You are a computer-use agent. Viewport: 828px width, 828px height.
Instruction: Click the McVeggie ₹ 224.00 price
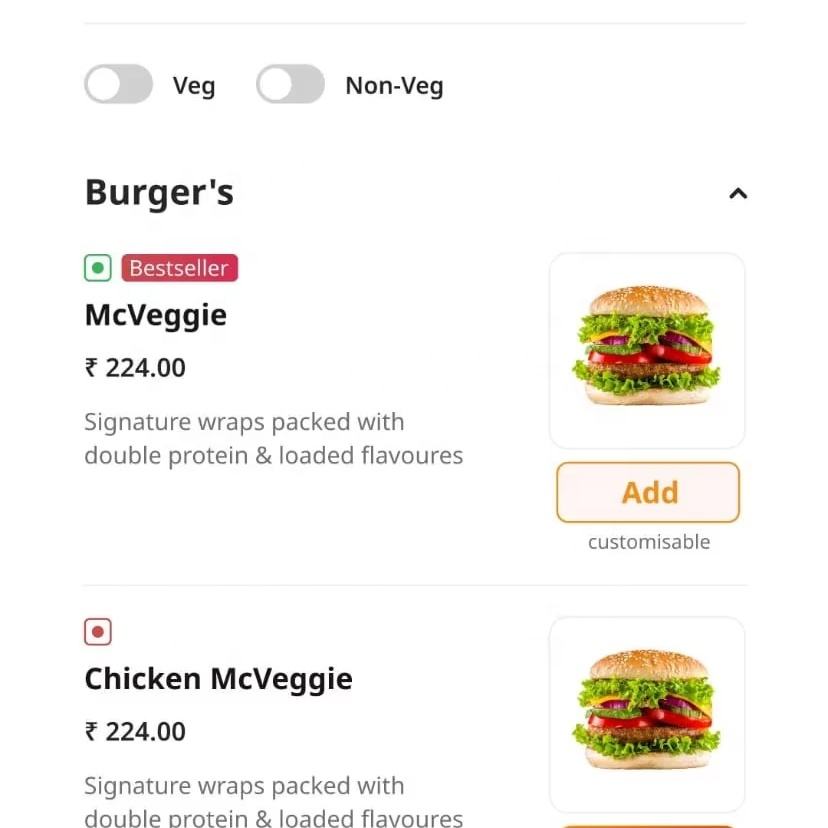pos(135,368)
